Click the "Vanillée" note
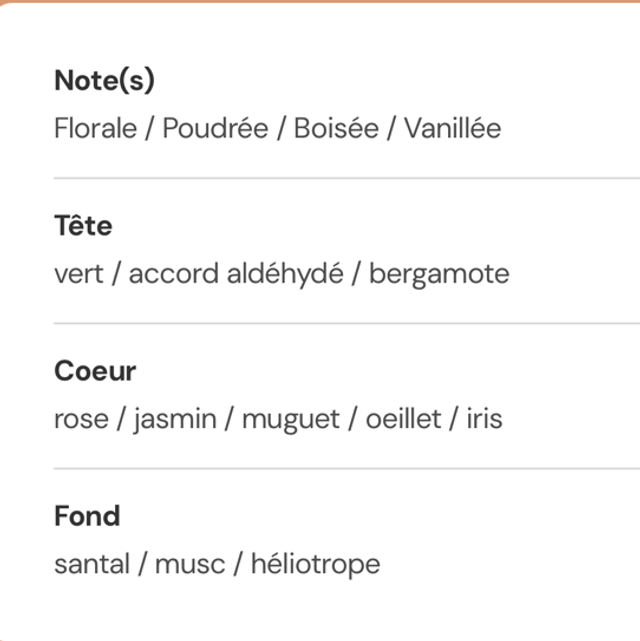Image resolution: width=640 pixels, height=641 pixels. coord(452,129)
